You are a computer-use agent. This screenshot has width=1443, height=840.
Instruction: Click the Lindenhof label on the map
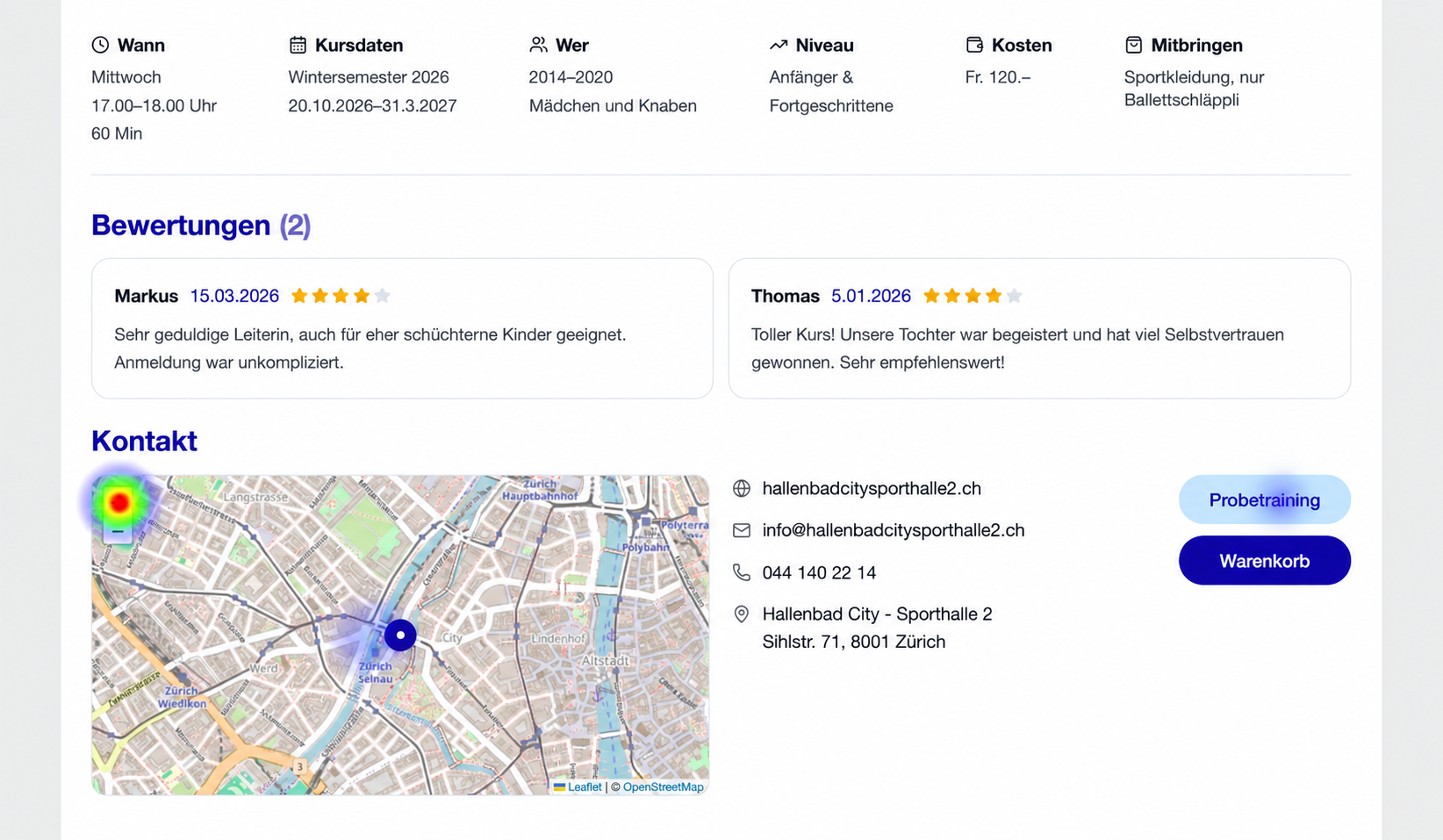click(558, 638)
